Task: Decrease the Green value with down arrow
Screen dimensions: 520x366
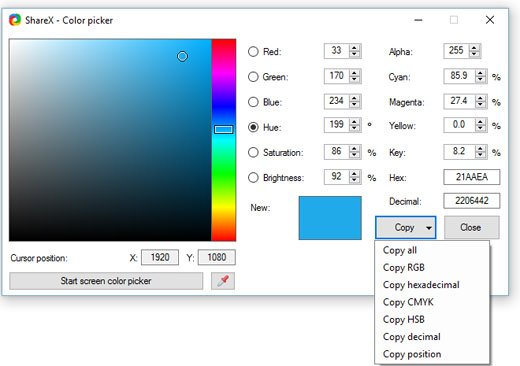Action: 354,79
